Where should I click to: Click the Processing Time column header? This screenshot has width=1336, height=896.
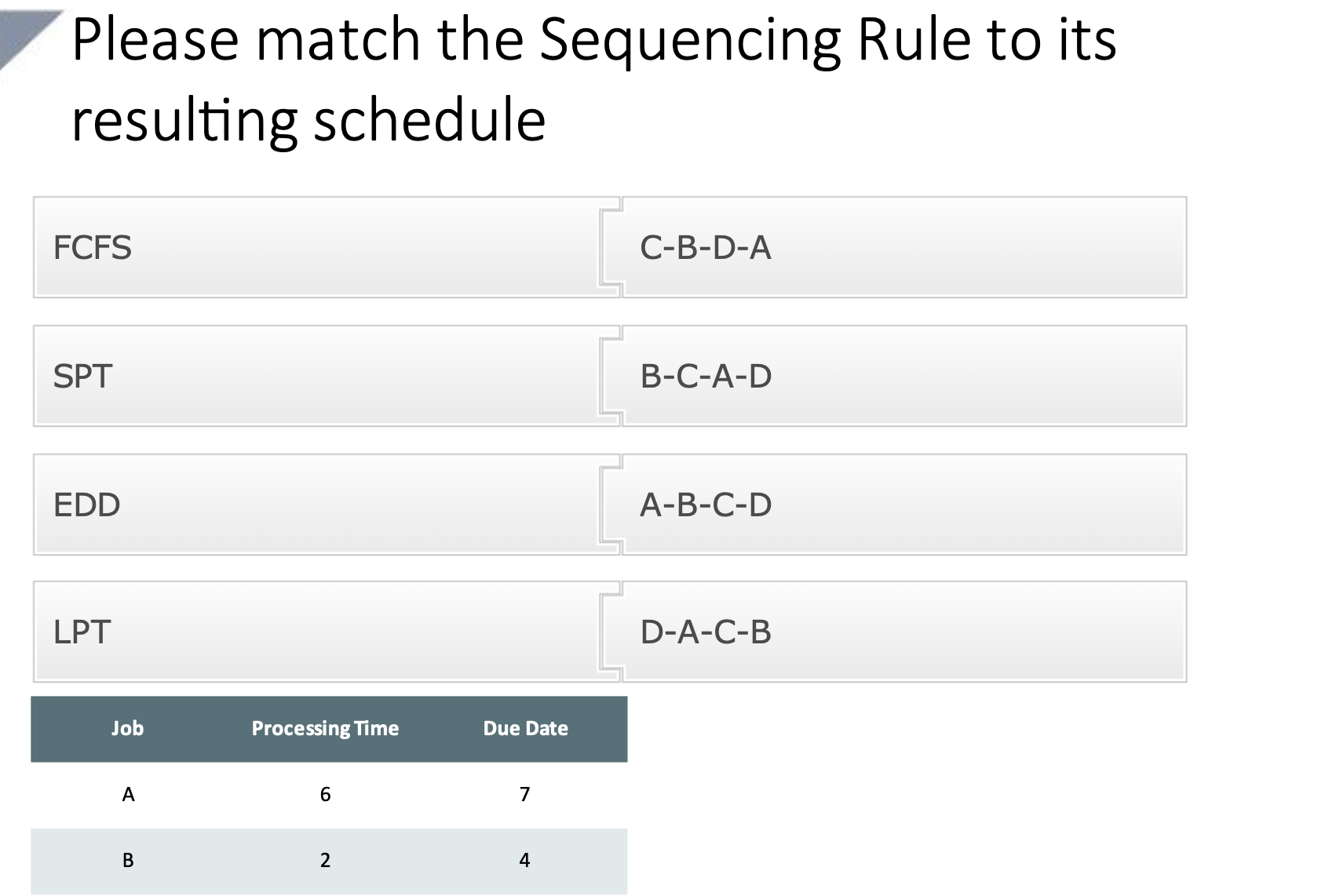coord(325,729)
